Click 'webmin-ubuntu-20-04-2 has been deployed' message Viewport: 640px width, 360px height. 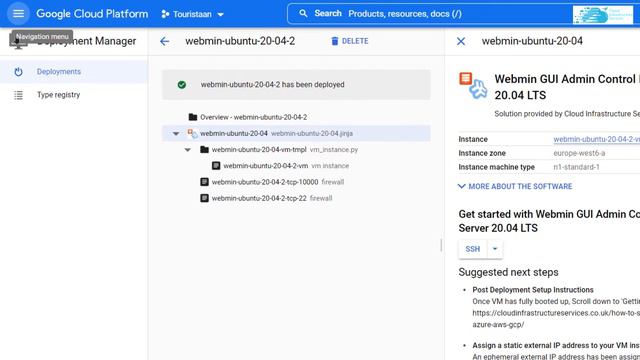tap(273, 84)
